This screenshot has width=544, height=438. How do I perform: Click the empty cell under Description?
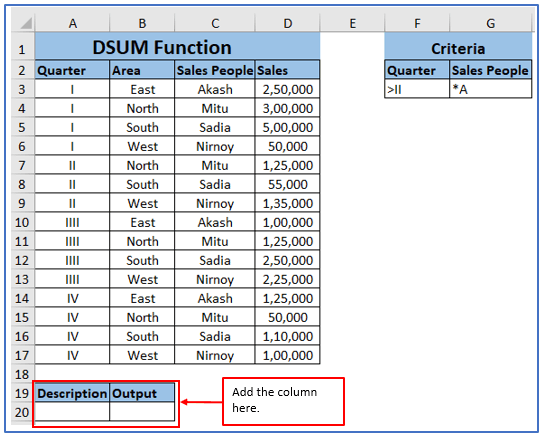pos(72,412)
